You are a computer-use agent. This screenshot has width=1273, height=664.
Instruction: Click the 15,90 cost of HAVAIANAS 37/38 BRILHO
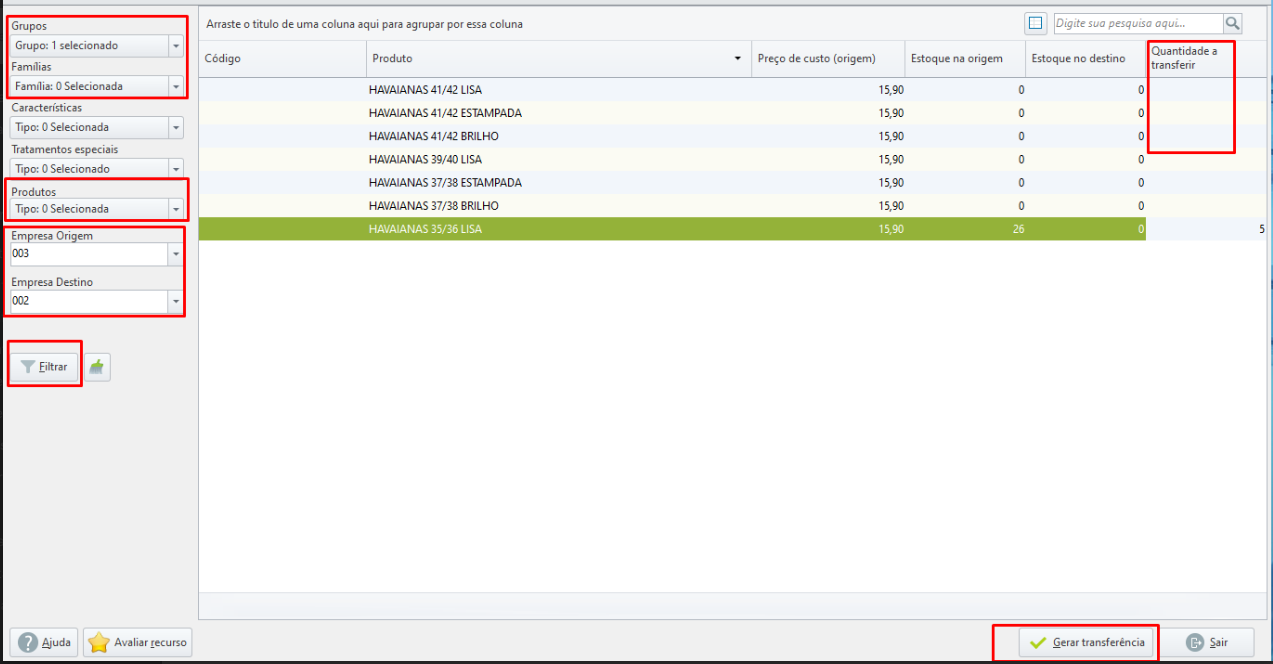(891, 206)
